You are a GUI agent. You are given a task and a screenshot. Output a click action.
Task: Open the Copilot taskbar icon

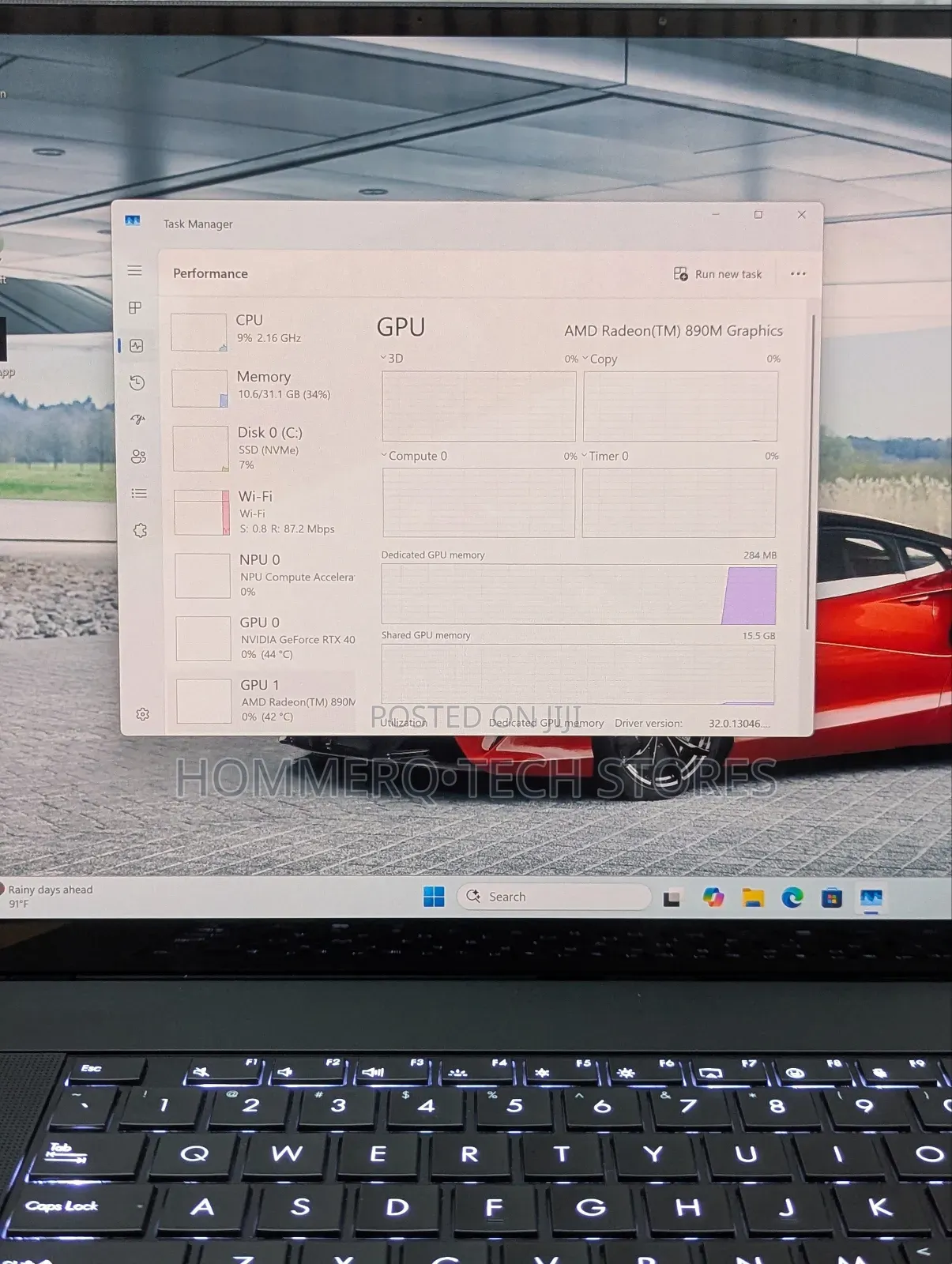(713, 897)
